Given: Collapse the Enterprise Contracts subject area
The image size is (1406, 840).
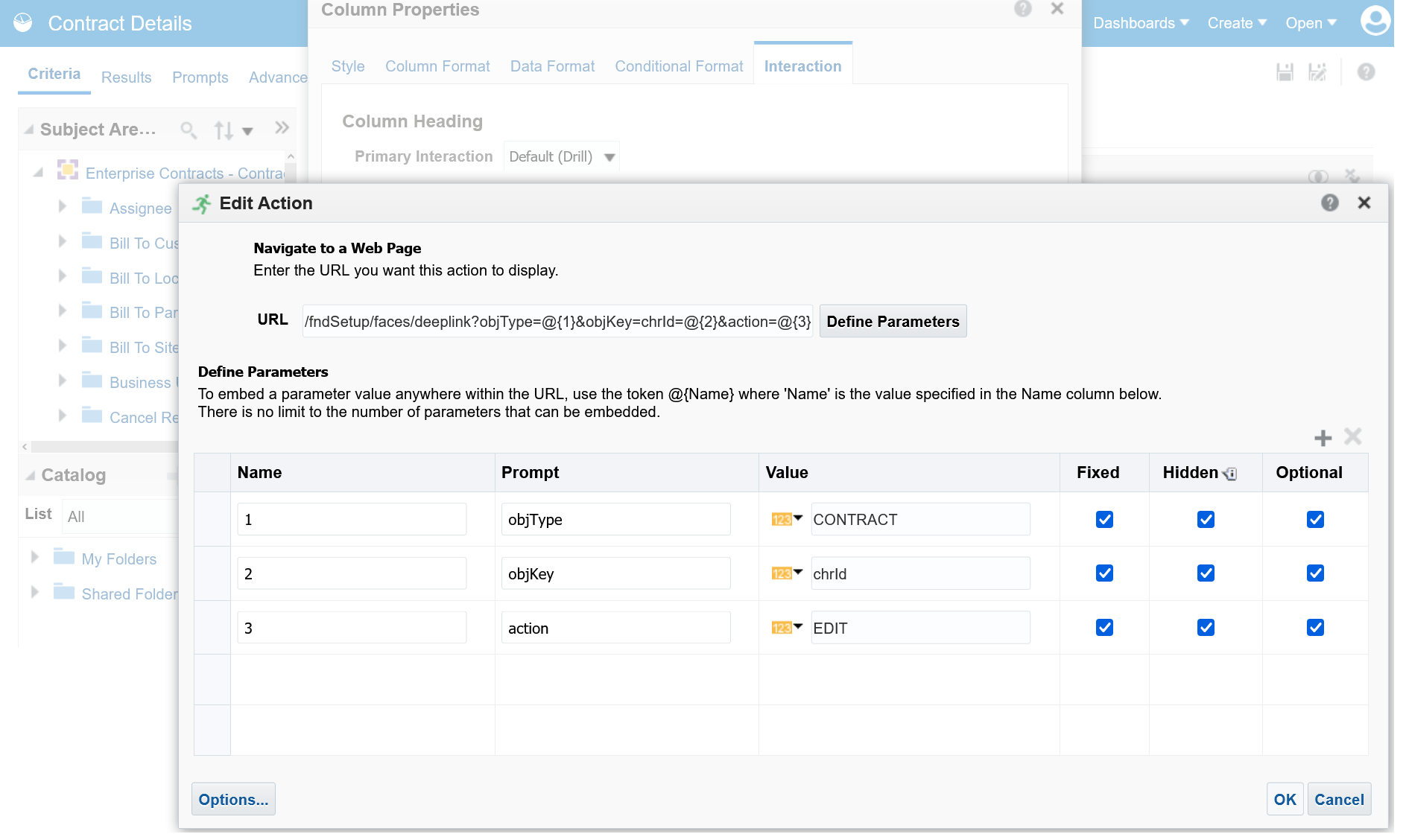Looking at the screenshot, I should [x=38, y=173].
